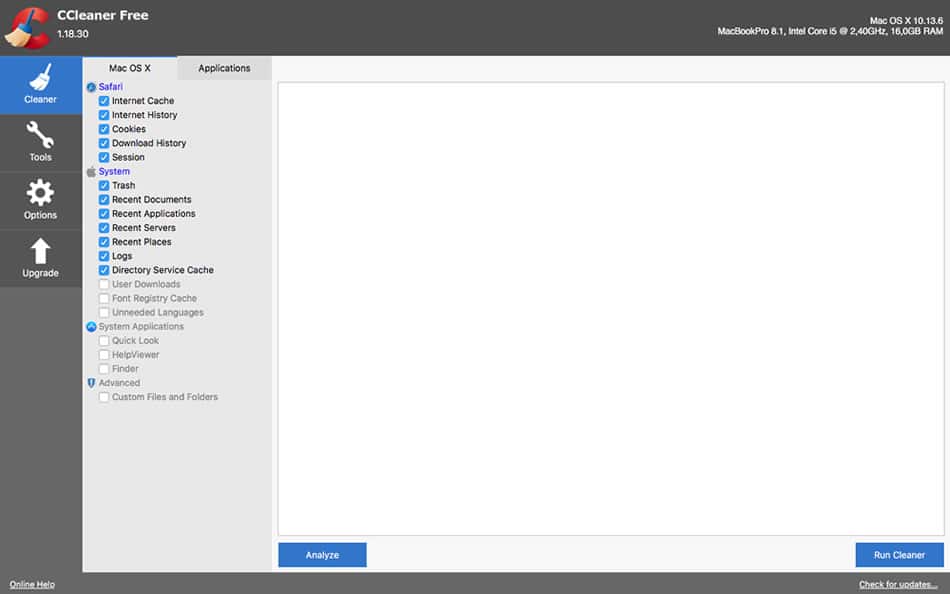Viewport: 950px width, 594px height.
Task: Uncheck Recent Places checkbox
Action: [104, 242]
